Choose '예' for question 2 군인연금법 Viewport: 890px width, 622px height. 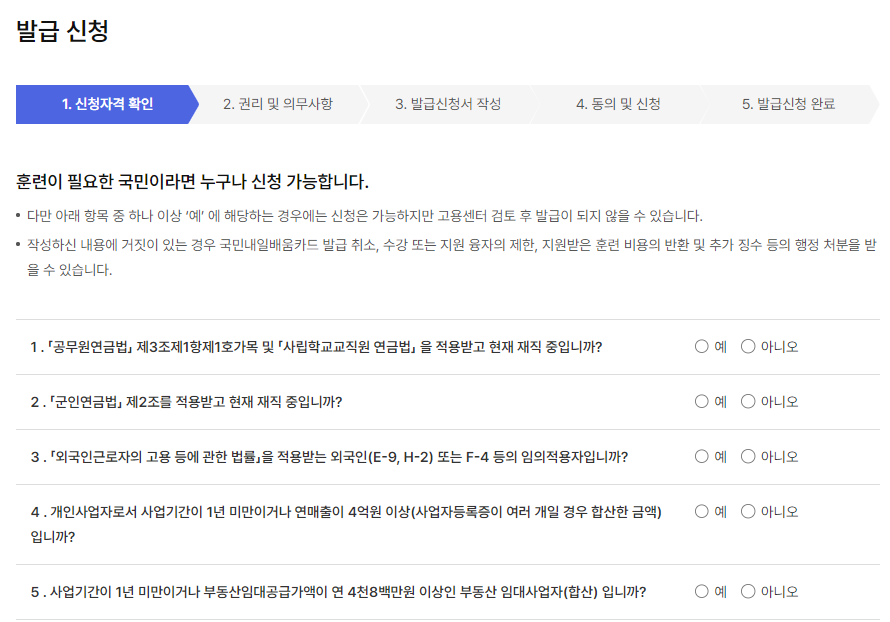tap(702, 401)
